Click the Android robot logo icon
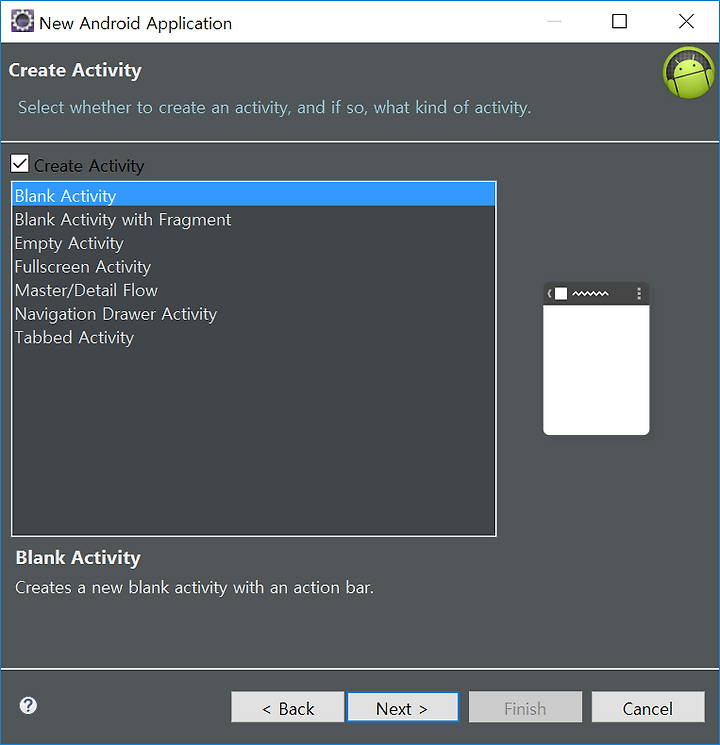The width and height of the screenshot is (720, 745). point(688,73)
